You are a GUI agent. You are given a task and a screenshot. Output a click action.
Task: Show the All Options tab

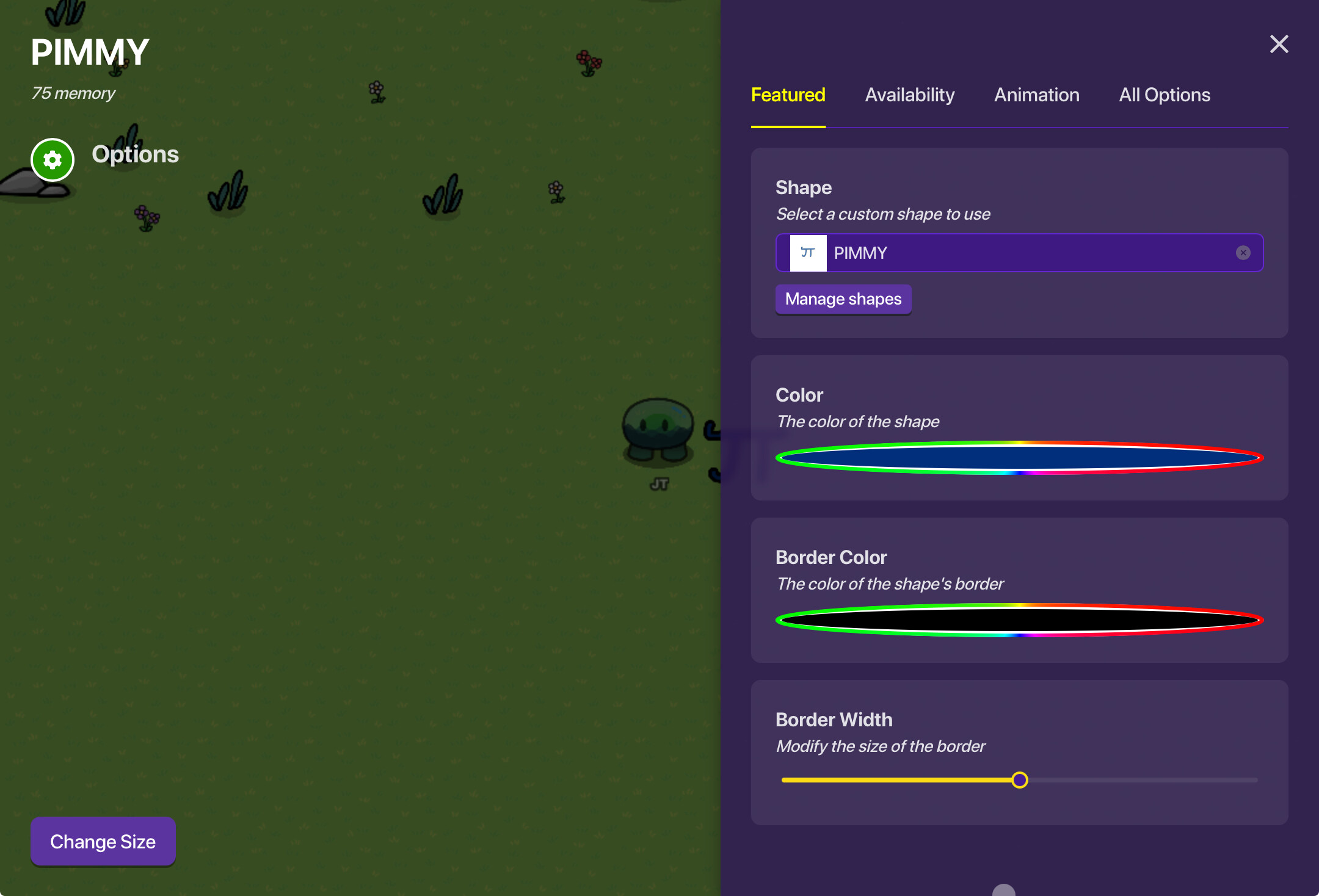pos(1164,95)
